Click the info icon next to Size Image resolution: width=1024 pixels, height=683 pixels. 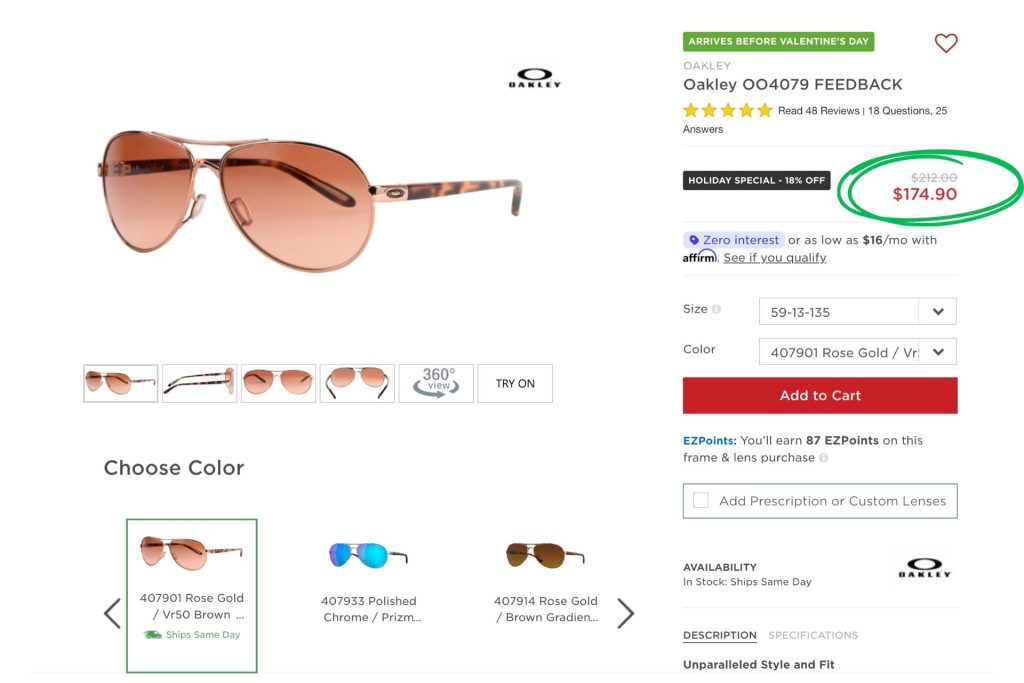point(717,309)
